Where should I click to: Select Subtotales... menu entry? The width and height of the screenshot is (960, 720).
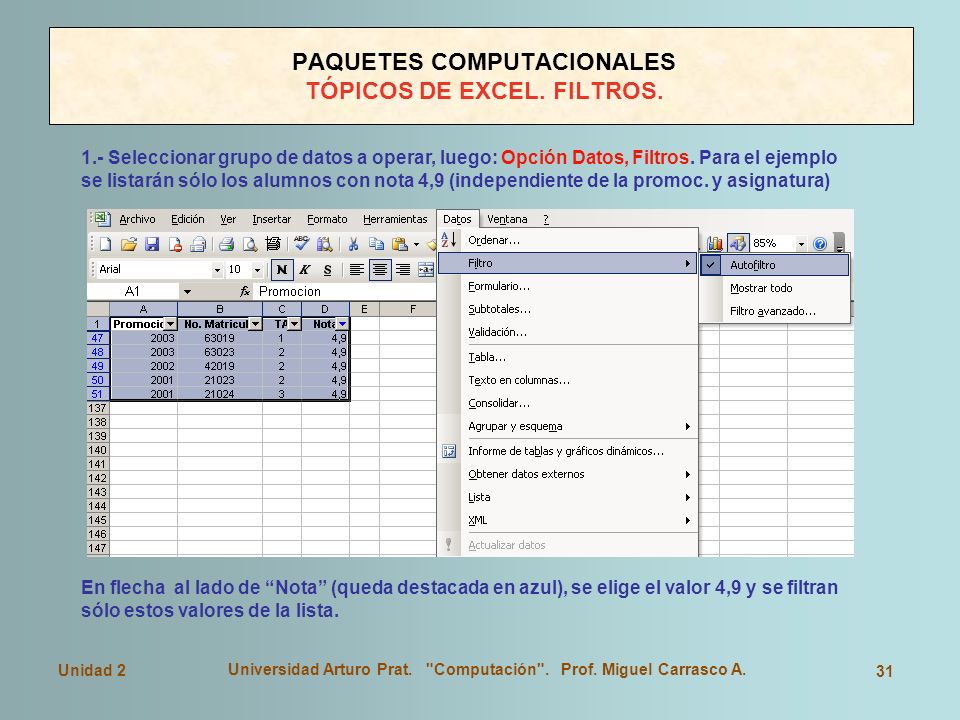568,309
